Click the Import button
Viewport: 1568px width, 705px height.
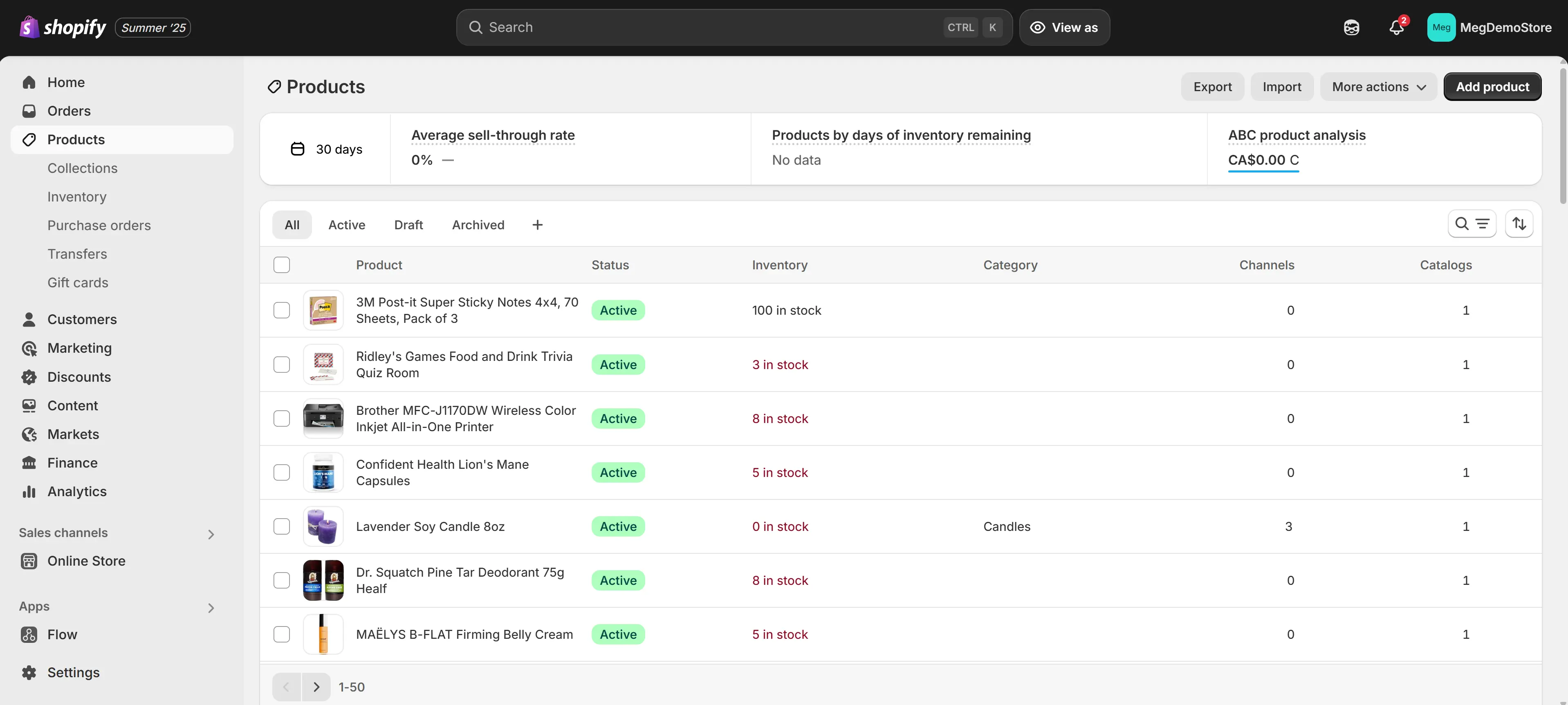pyautogui.click(x=1281, y=86)
